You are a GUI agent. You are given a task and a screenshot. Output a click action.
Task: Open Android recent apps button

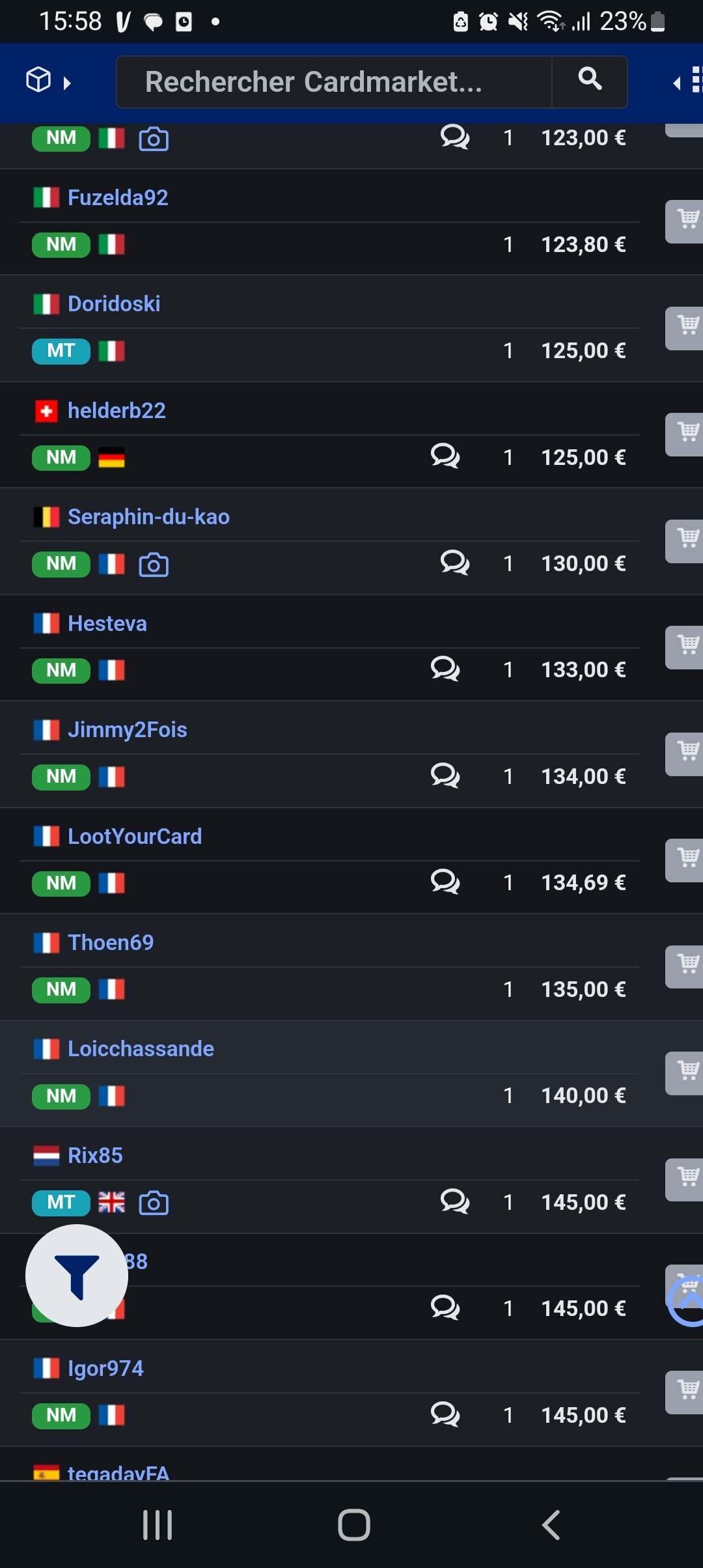pos(158,1524)
